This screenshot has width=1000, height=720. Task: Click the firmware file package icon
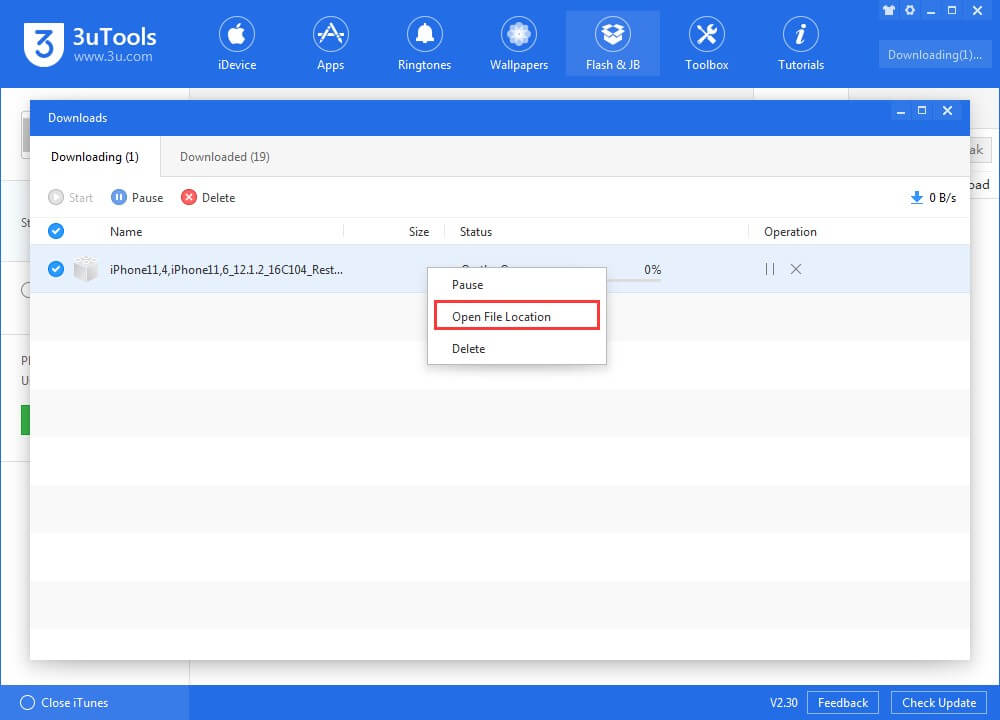point(85,269)
